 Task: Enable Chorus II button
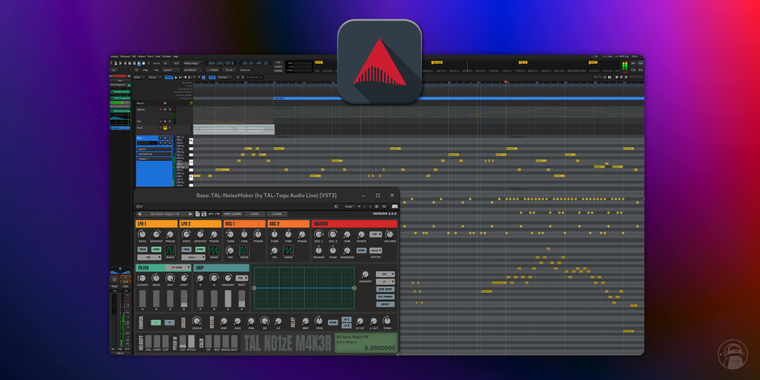(x=170, y=322)
